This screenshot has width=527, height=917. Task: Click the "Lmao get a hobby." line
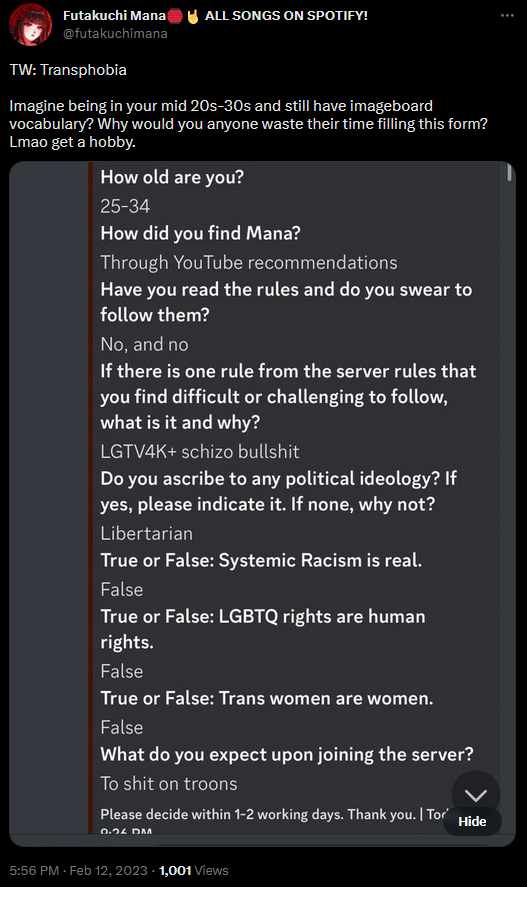click(73, 142)
